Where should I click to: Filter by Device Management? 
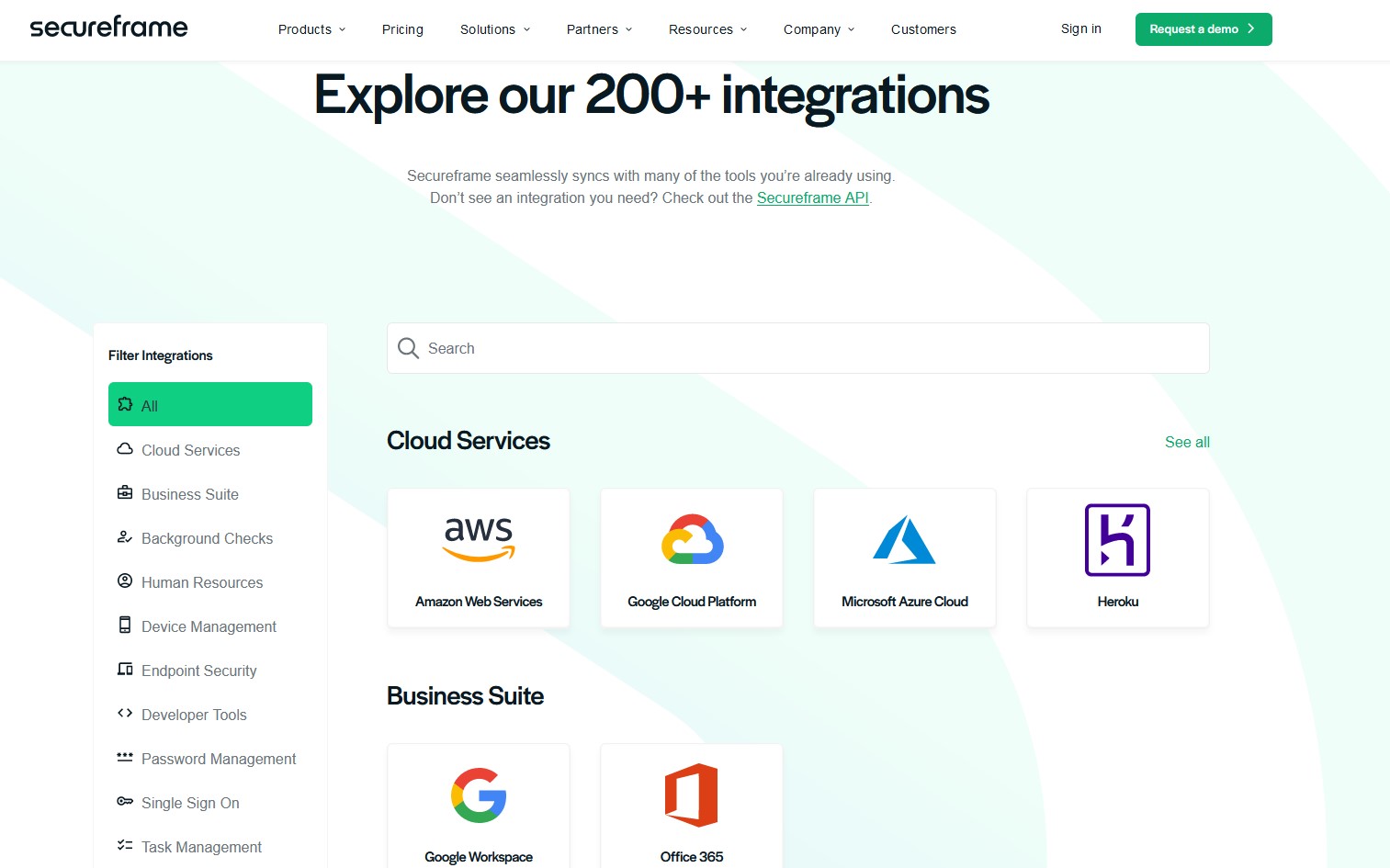click(x=210, y=626)
